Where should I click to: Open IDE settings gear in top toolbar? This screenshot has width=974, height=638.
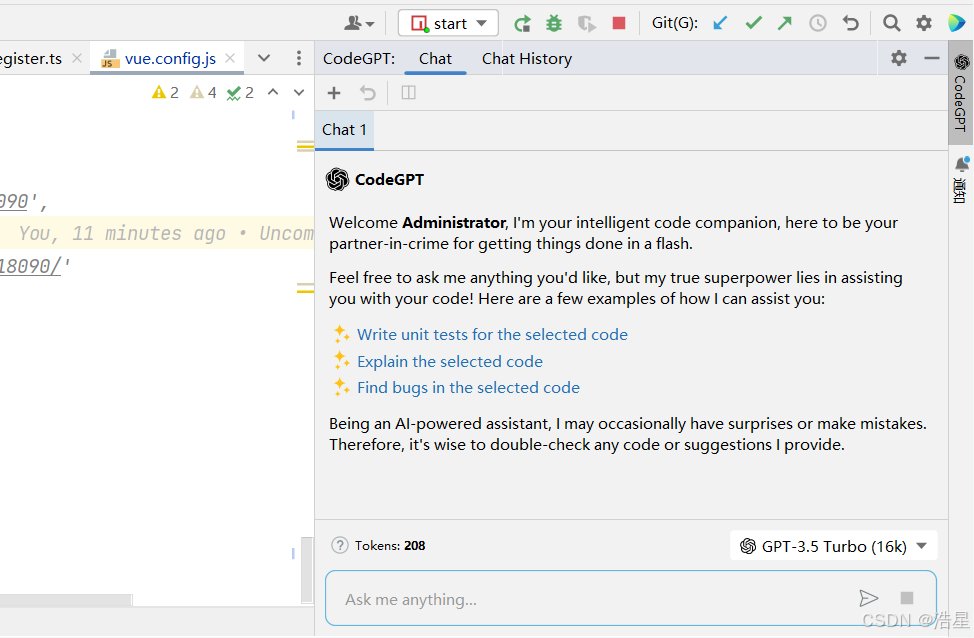(924, 23)
